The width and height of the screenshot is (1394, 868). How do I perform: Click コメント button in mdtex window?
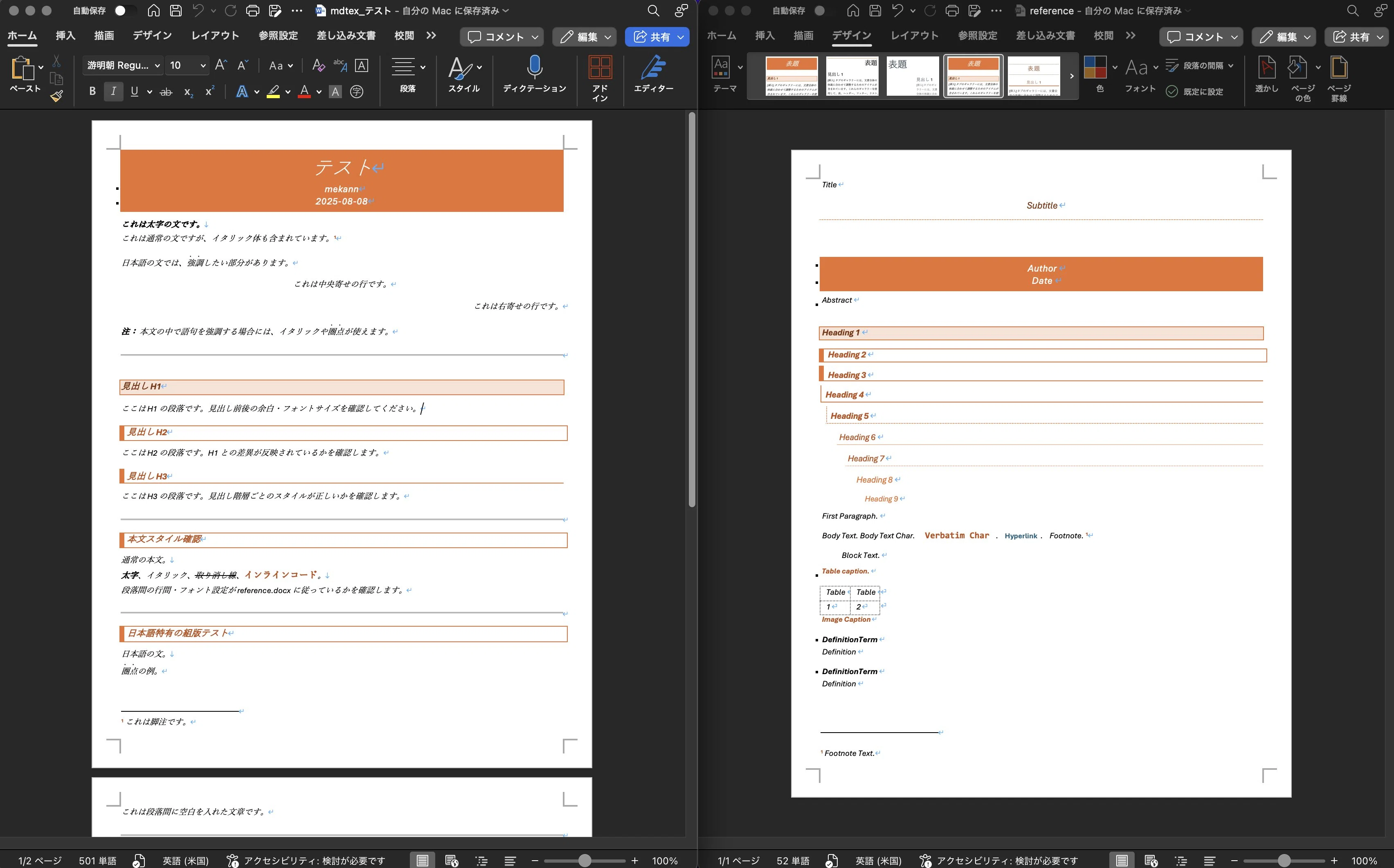pyautogui.click(x=501, y=37)
